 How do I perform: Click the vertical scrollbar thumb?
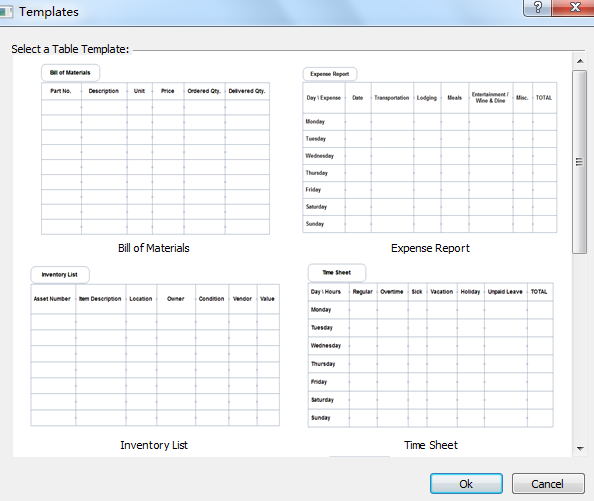[x=580, y=162]
